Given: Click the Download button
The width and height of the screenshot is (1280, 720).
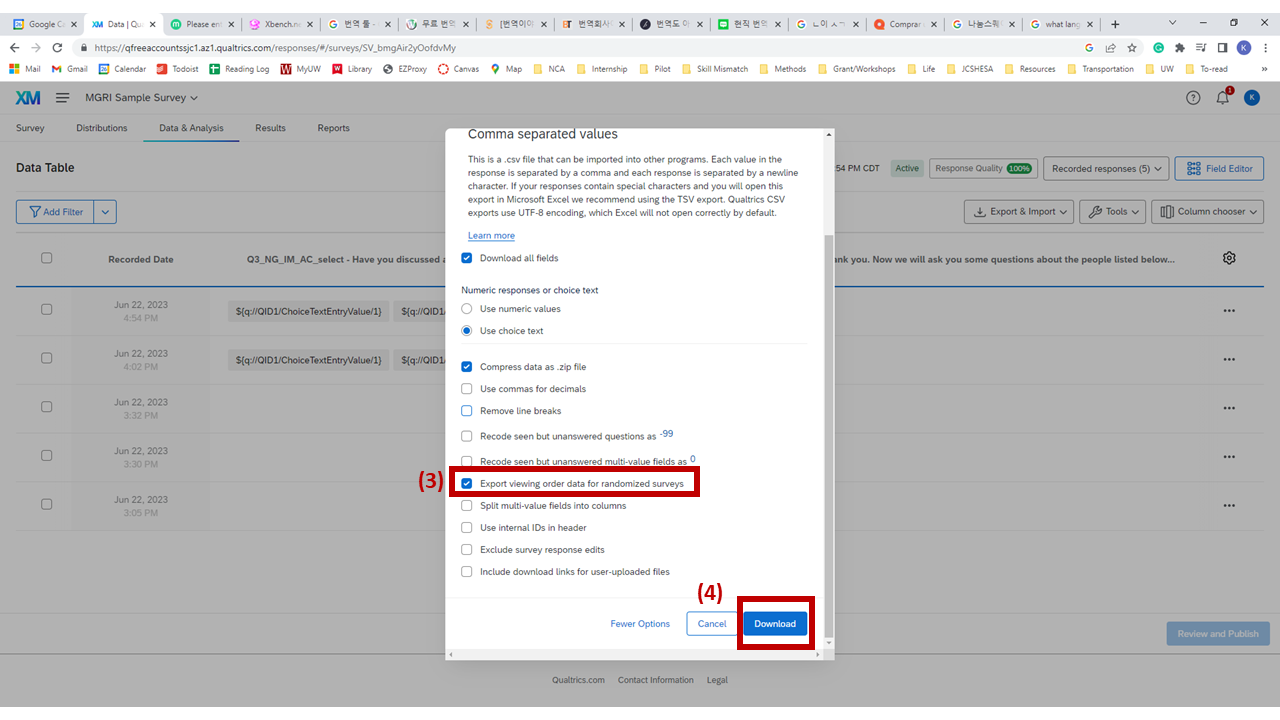Looking at the screenshot, I should [775, 623].
